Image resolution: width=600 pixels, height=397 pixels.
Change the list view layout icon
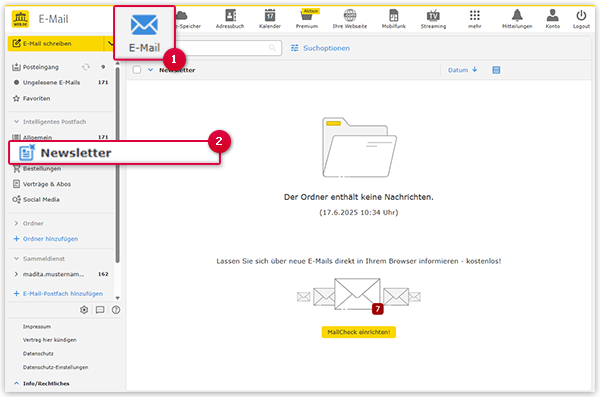click(x=496, y=70)
